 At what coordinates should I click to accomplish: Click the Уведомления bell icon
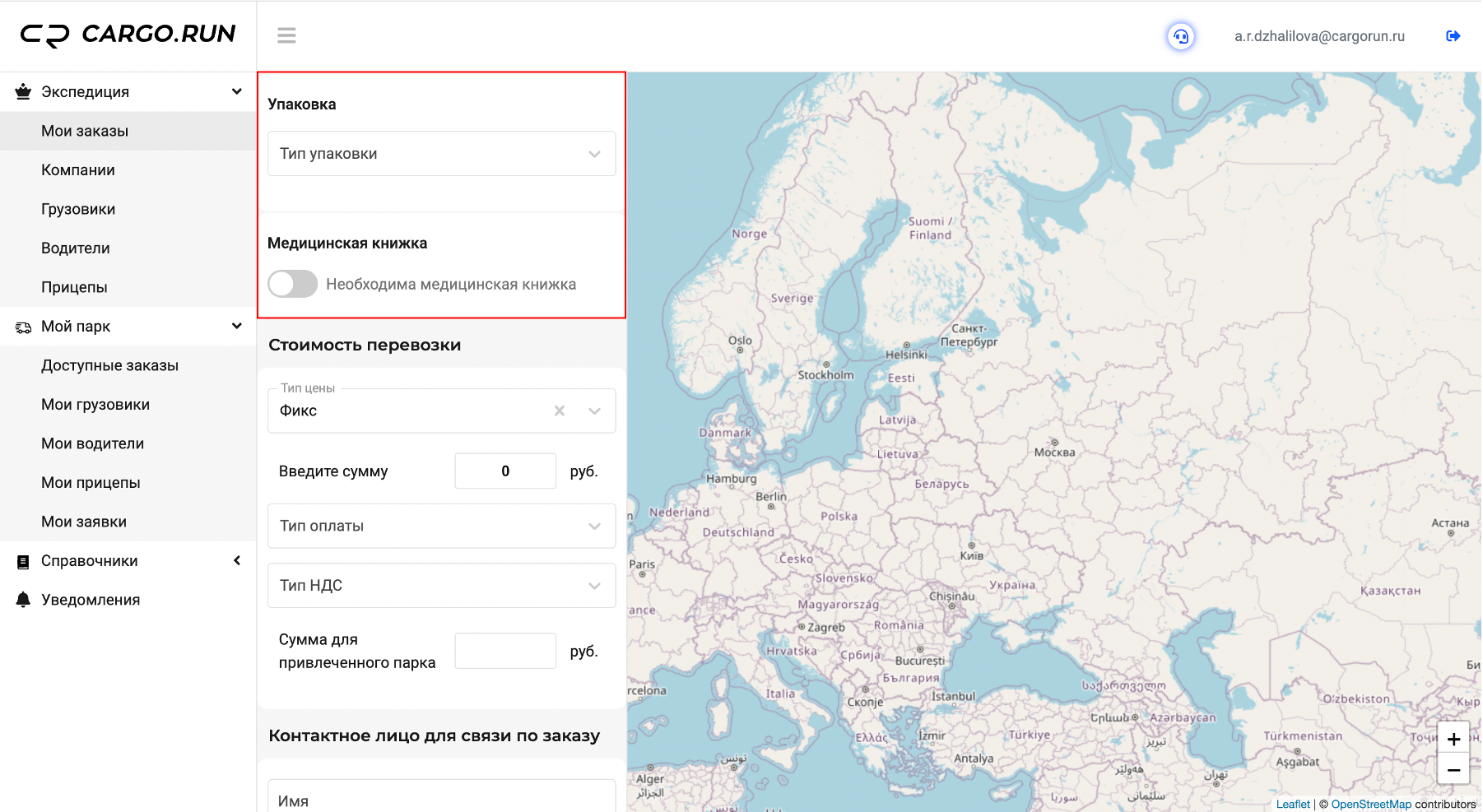23,600
